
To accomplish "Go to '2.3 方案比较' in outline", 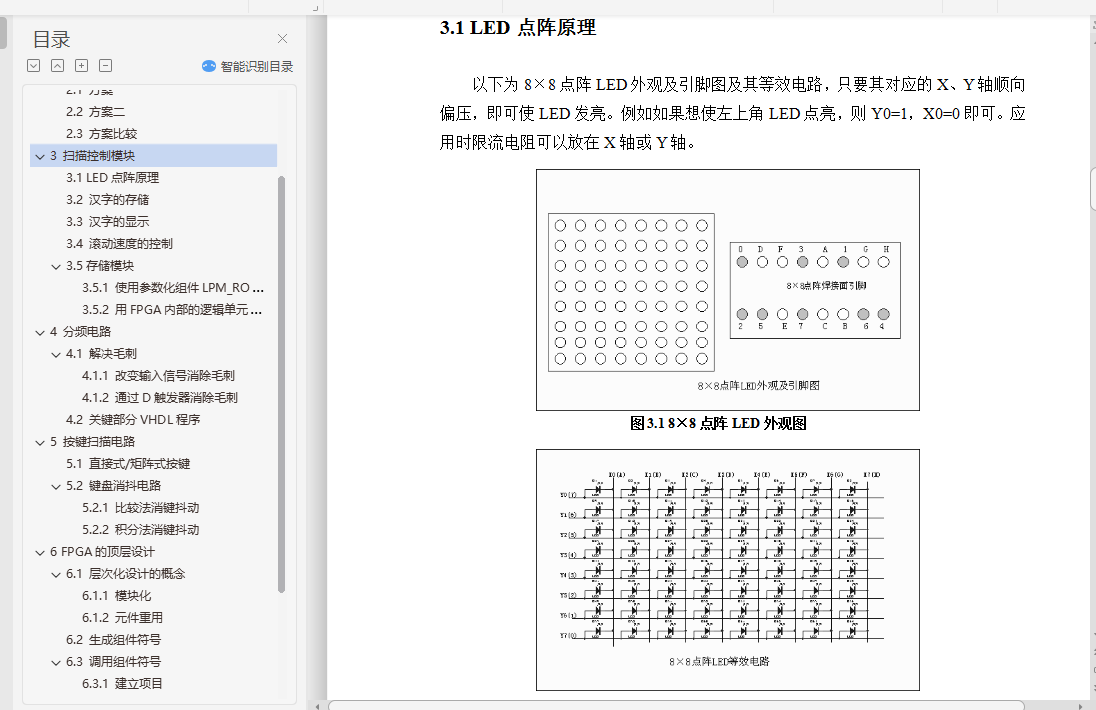I will click(x=101, y=133).
